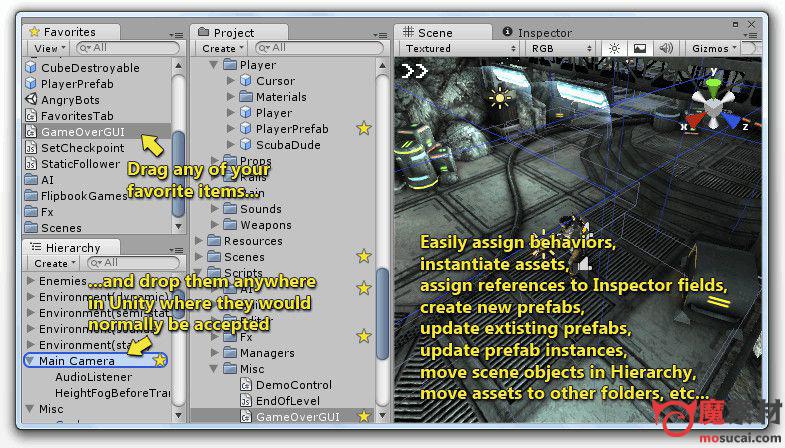Viewport: 785px width, 448px height.
Task: Click the Scenes folder icon in Favorites
Action: click(x=31, y=228)
